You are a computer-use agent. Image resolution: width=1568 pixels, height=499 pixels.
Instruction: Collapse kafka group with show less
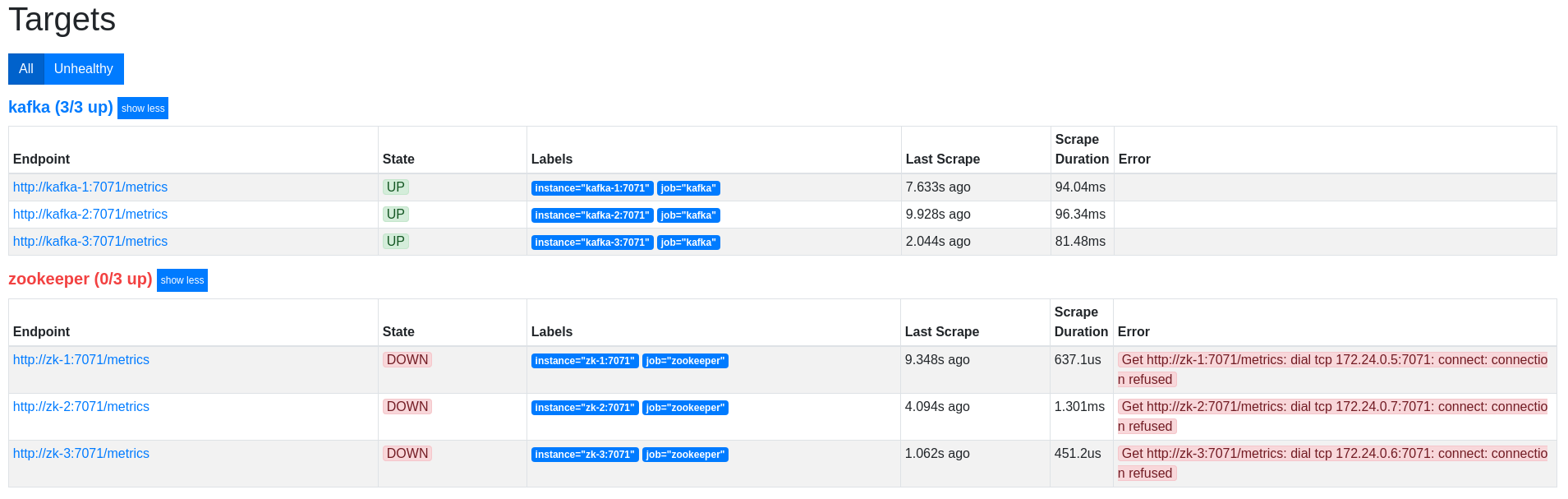click(x=143, y=109)
